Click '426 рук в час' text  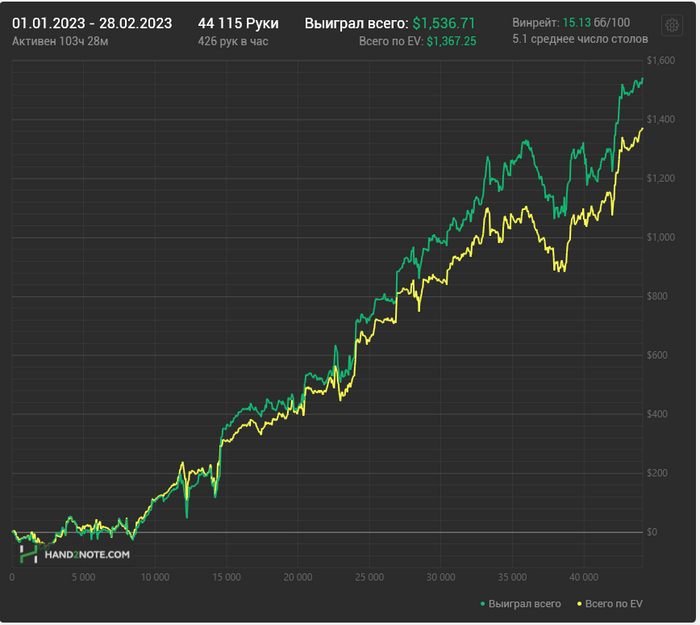pyautogui.click(x=233, y=42)
